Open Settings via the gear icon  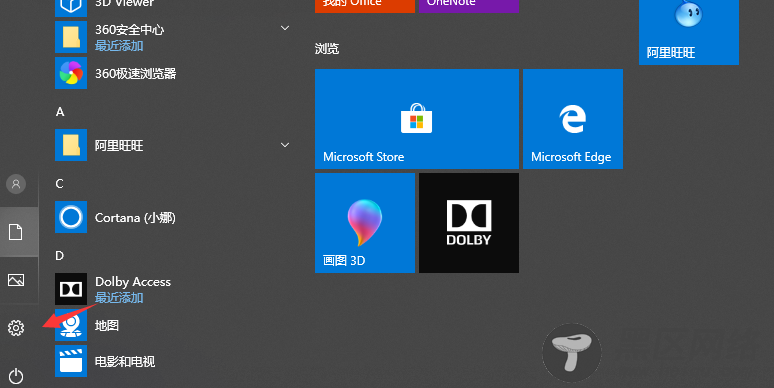pos(16,328)
